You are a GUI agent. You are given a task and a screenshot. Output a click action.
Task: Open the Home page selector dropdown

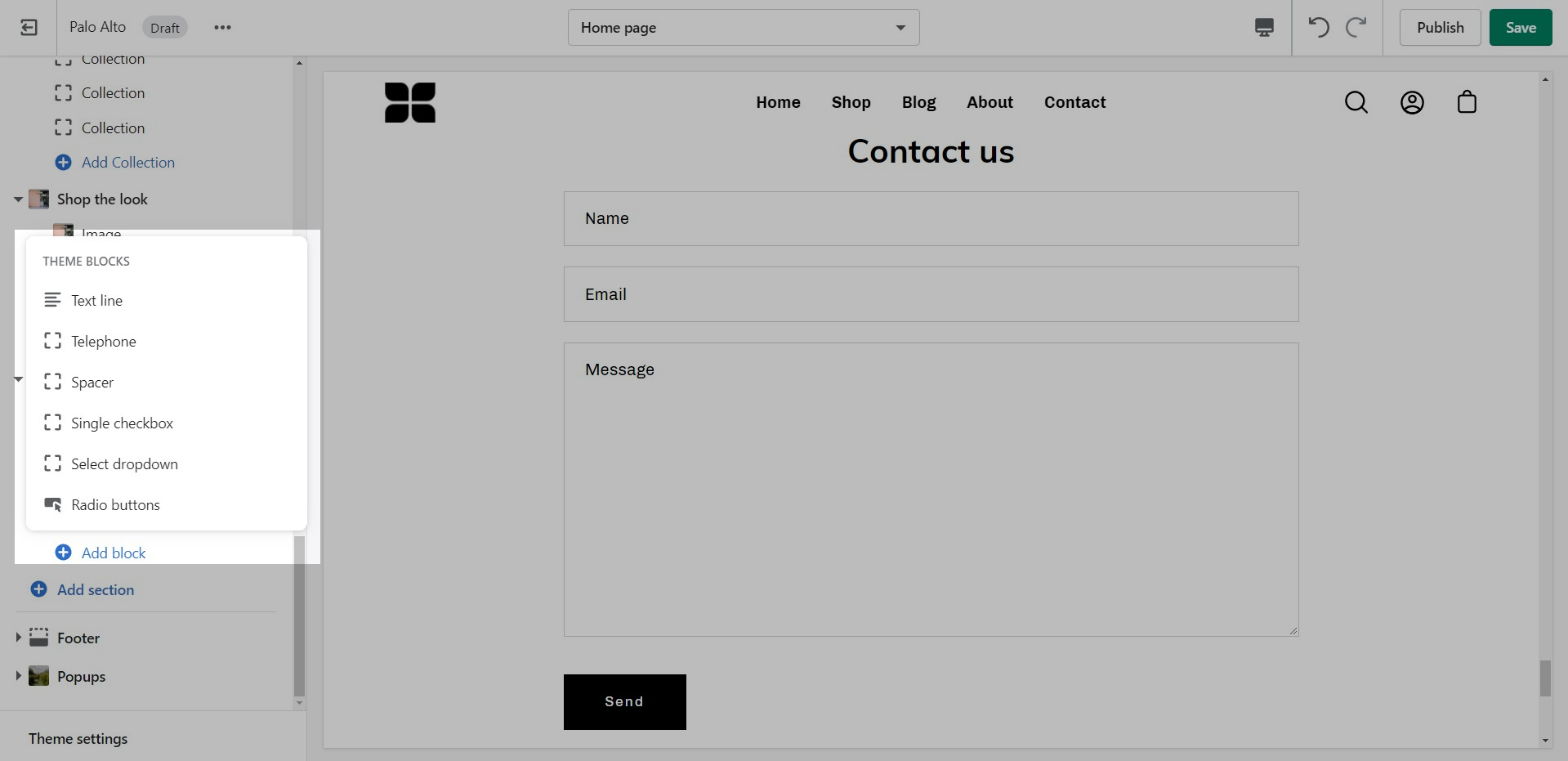744,28
